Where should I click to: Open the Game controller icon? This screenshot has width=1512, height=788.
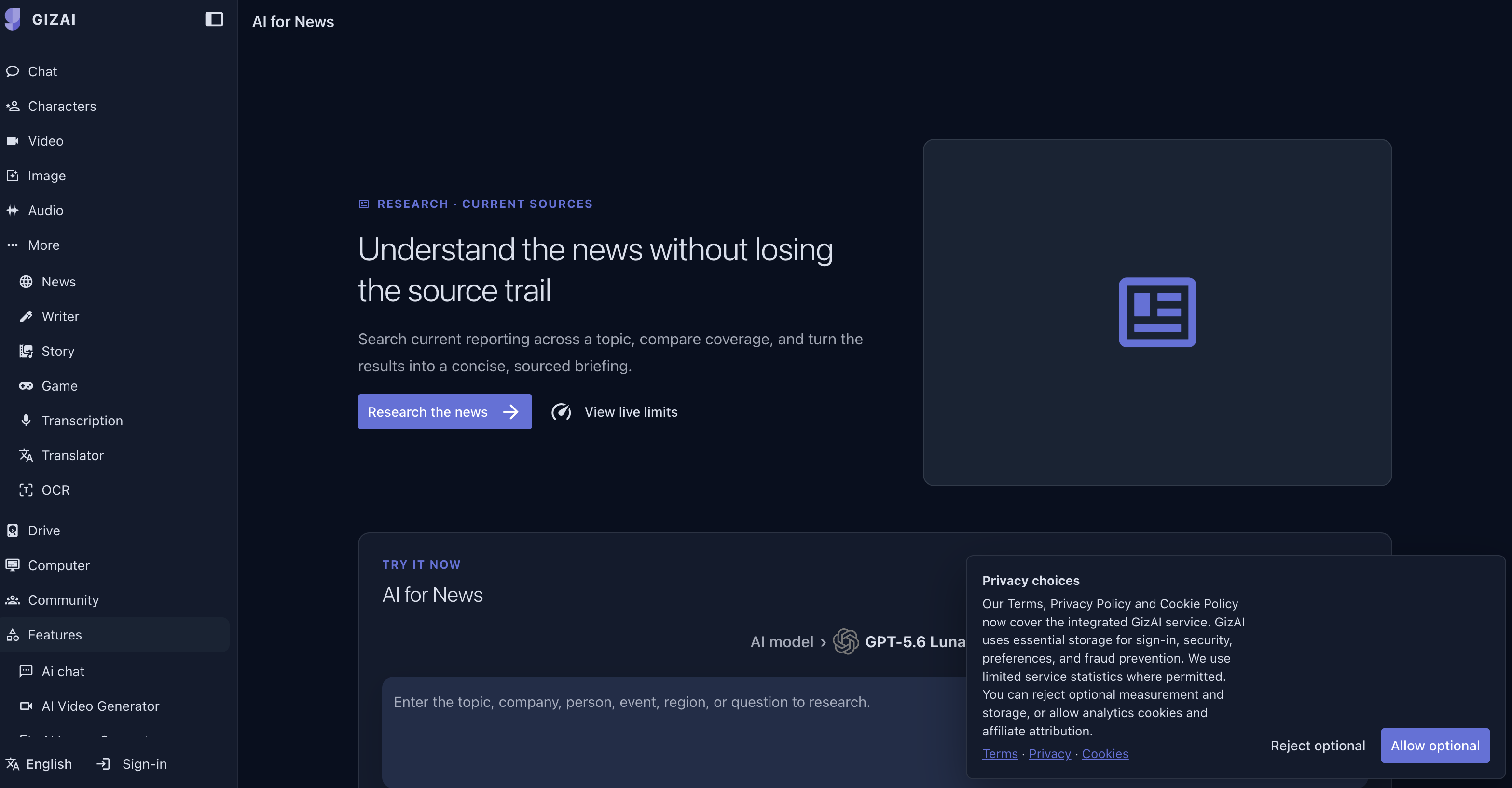(26, 385)
